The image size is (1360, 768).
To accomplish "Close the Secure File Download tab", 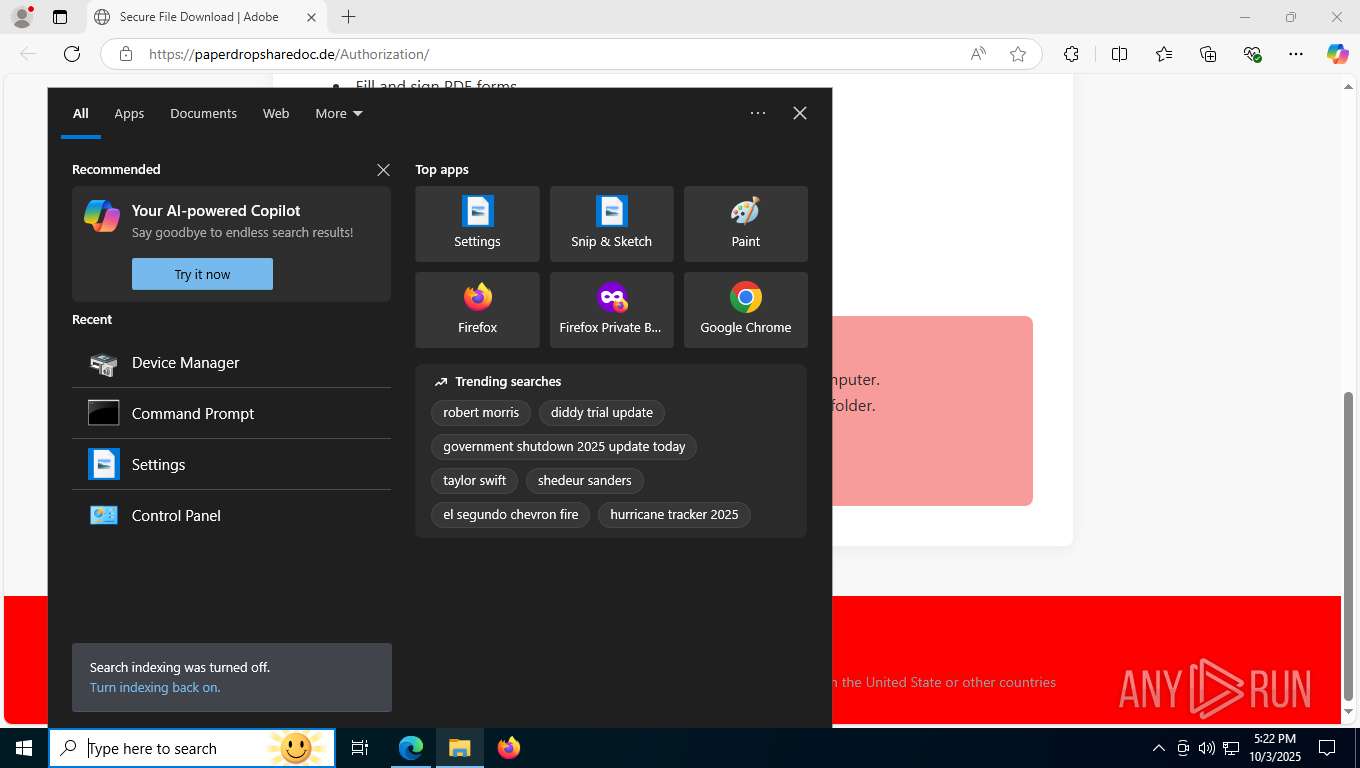I will (311, 17).
